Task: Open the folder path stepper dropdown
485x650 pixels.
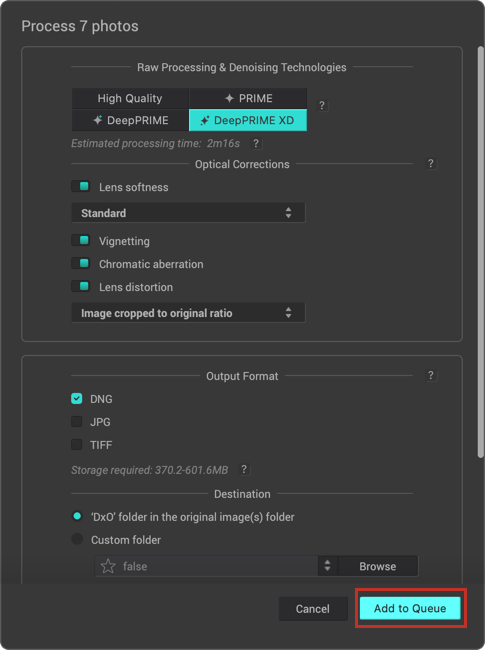Action: tap(327, 566)
